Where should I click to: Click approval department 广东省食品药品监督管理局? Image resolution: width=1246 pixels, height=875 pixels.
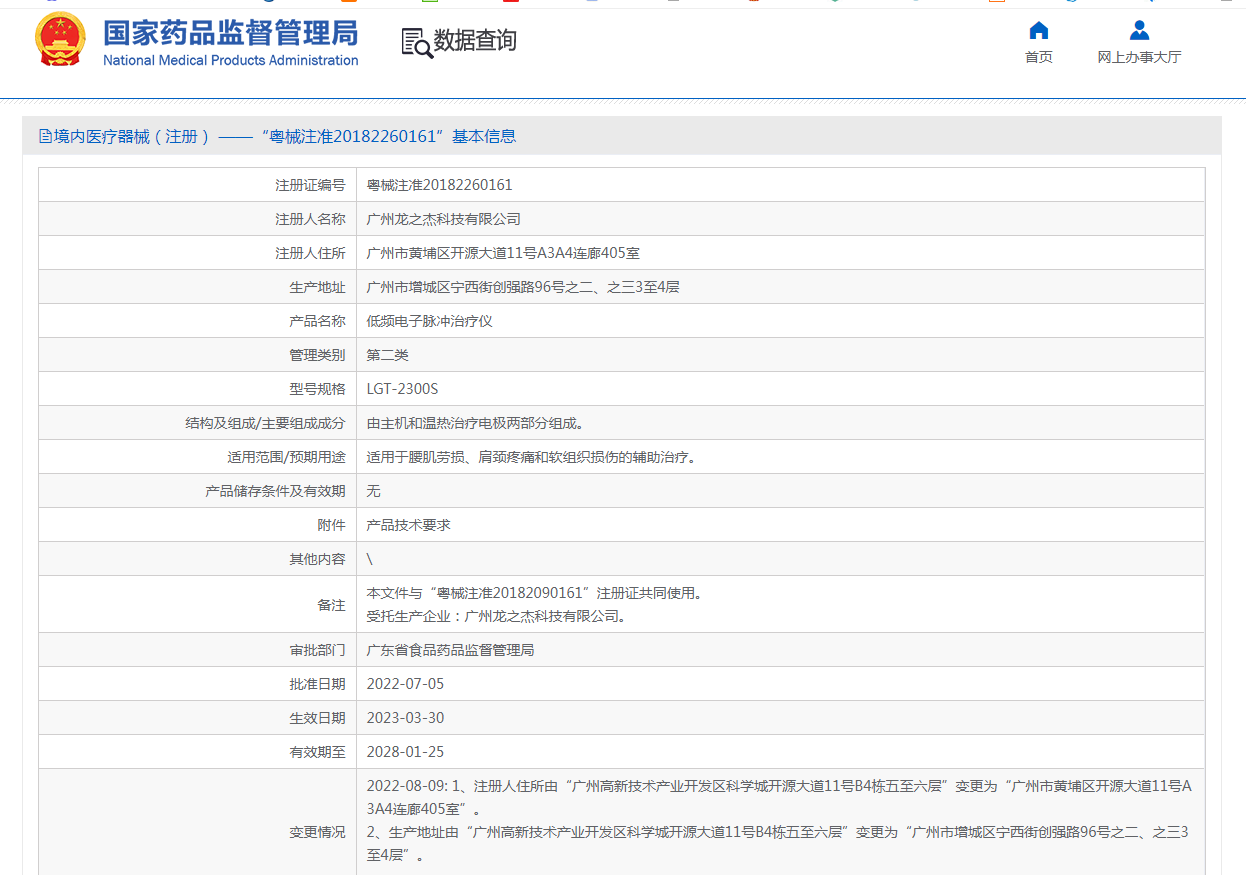(450, 650)
